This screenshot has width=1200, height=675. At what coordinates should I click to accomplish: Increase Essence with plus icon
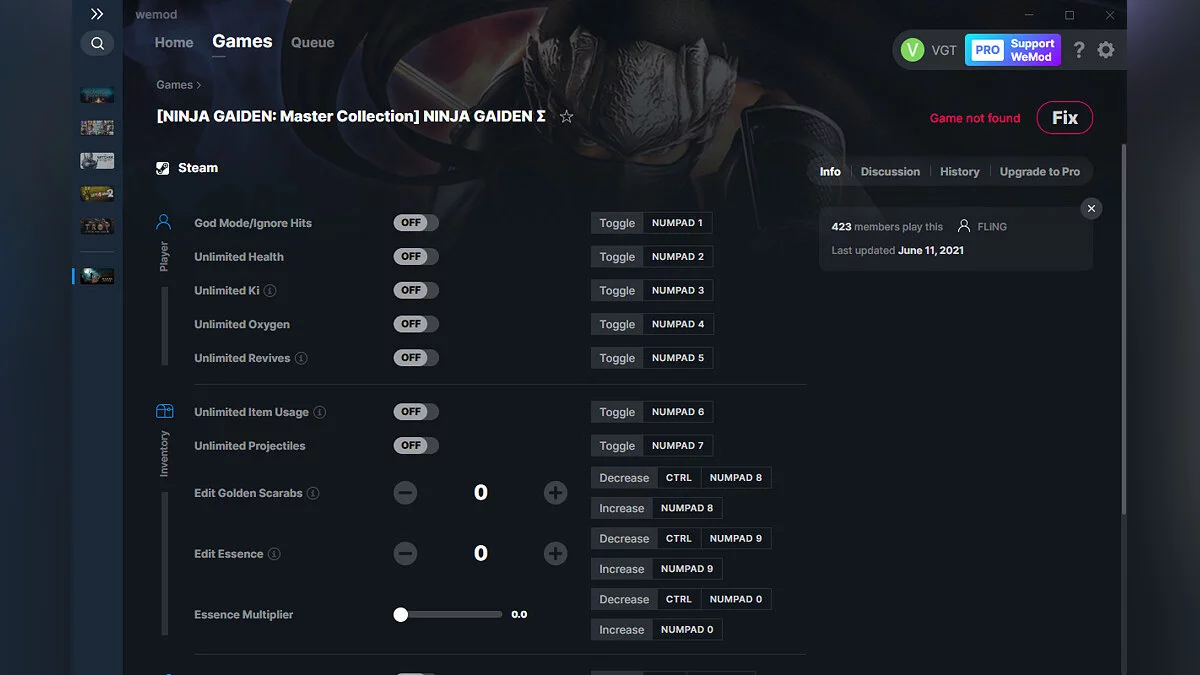pos(556,554)
